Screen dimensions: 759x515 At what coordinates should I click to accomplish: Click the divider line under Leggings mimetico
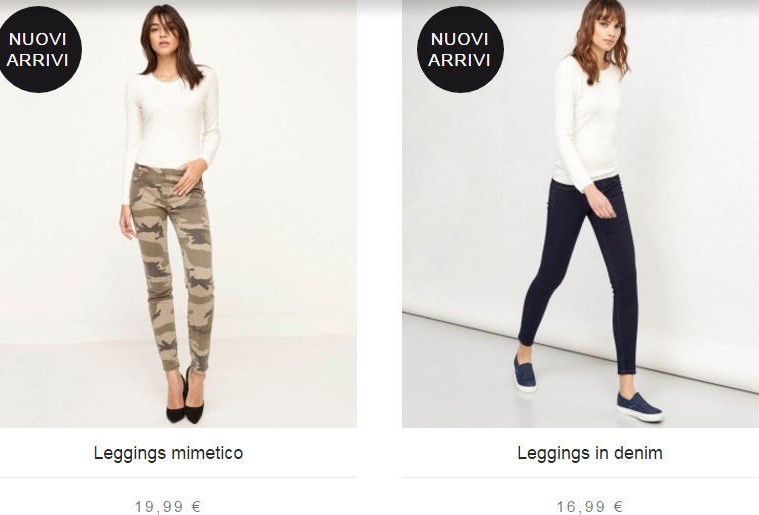click(178, 477)
